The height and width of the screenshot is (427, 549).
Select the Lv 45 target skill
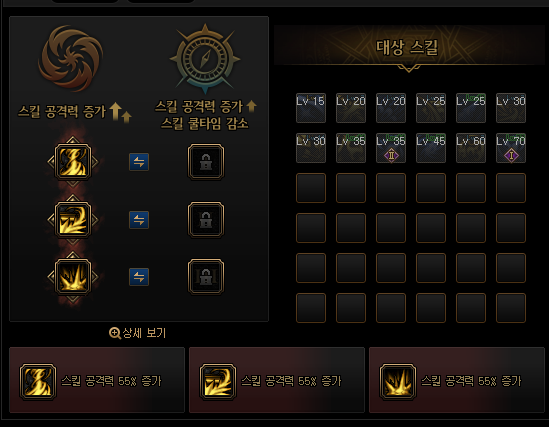[x=431, y=148]
